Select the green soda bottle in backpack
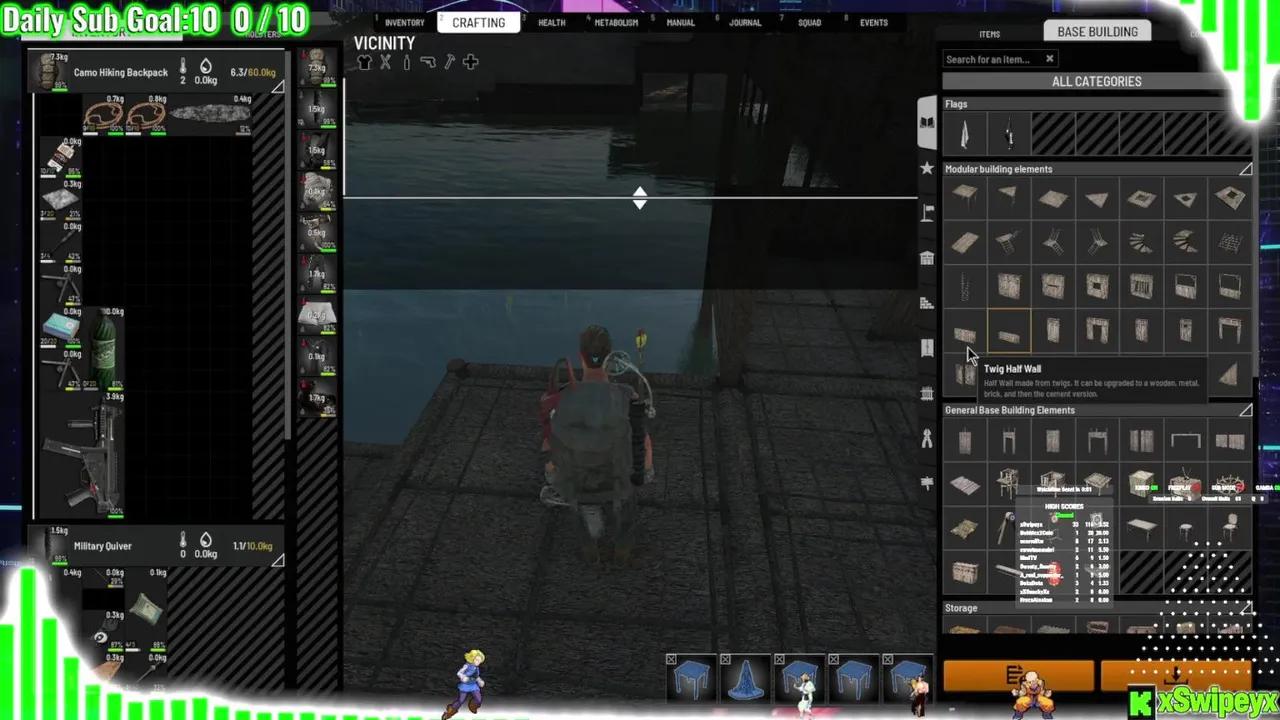Image resolution: width=1280 pixels, height=720 pixels. tap(102, 347)
